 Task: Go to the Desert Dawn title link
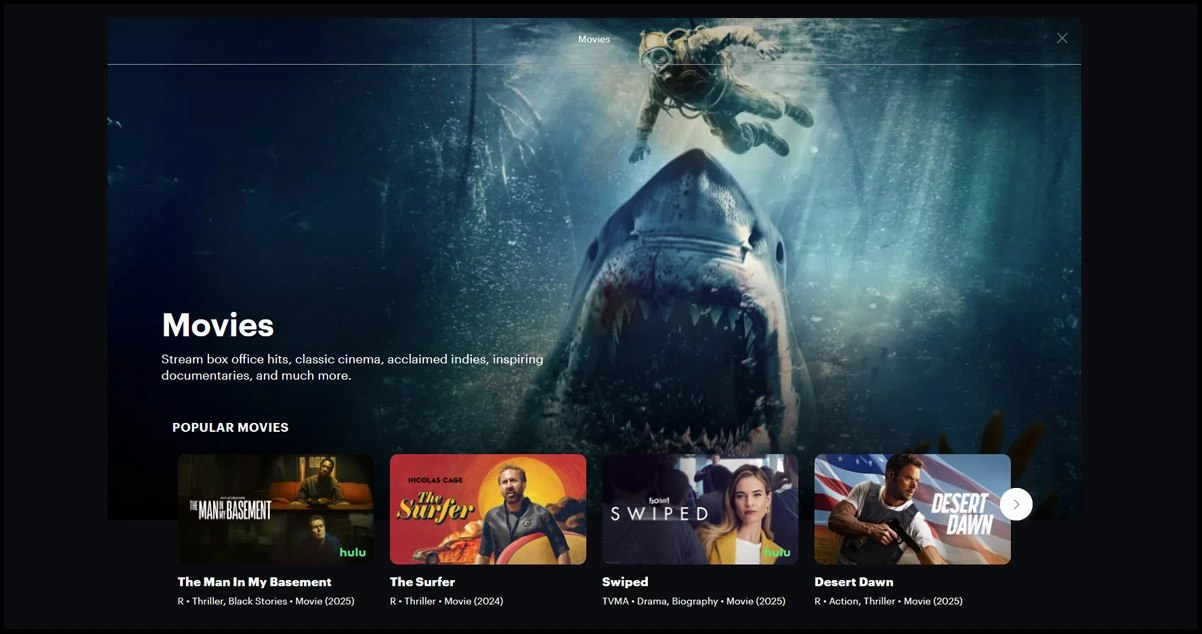pos(854,582)
